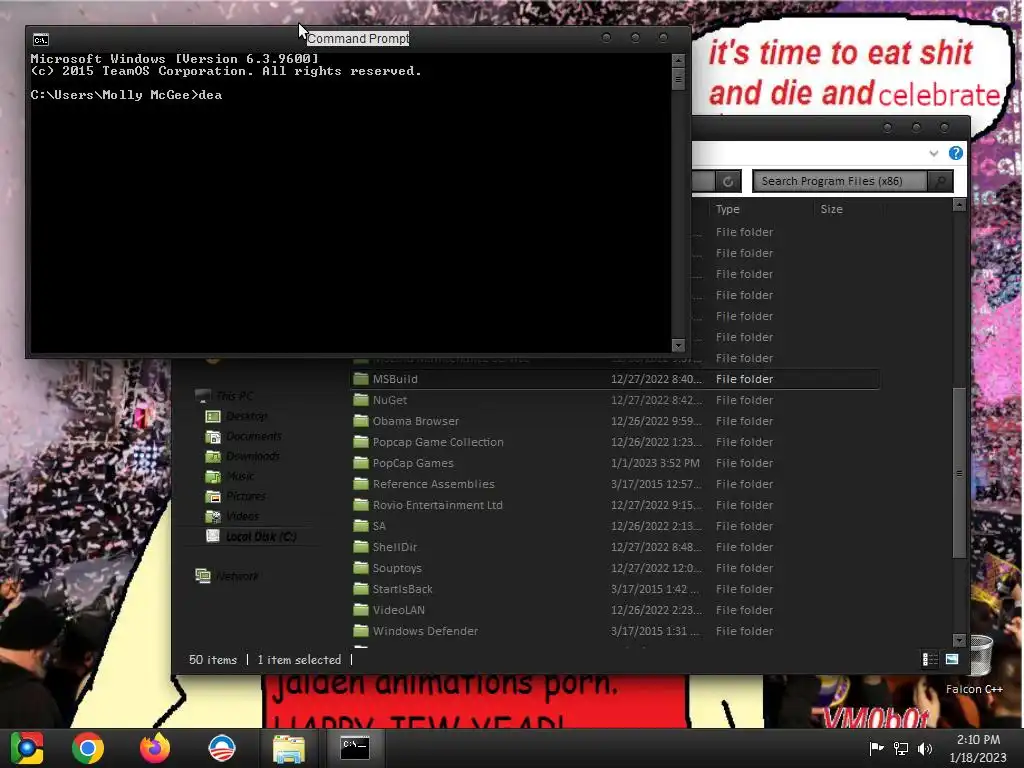This screenshot has height=768, width=1024.
Task: Click Explorer file list scrollbar down arrow
Action: pos(959,641)
